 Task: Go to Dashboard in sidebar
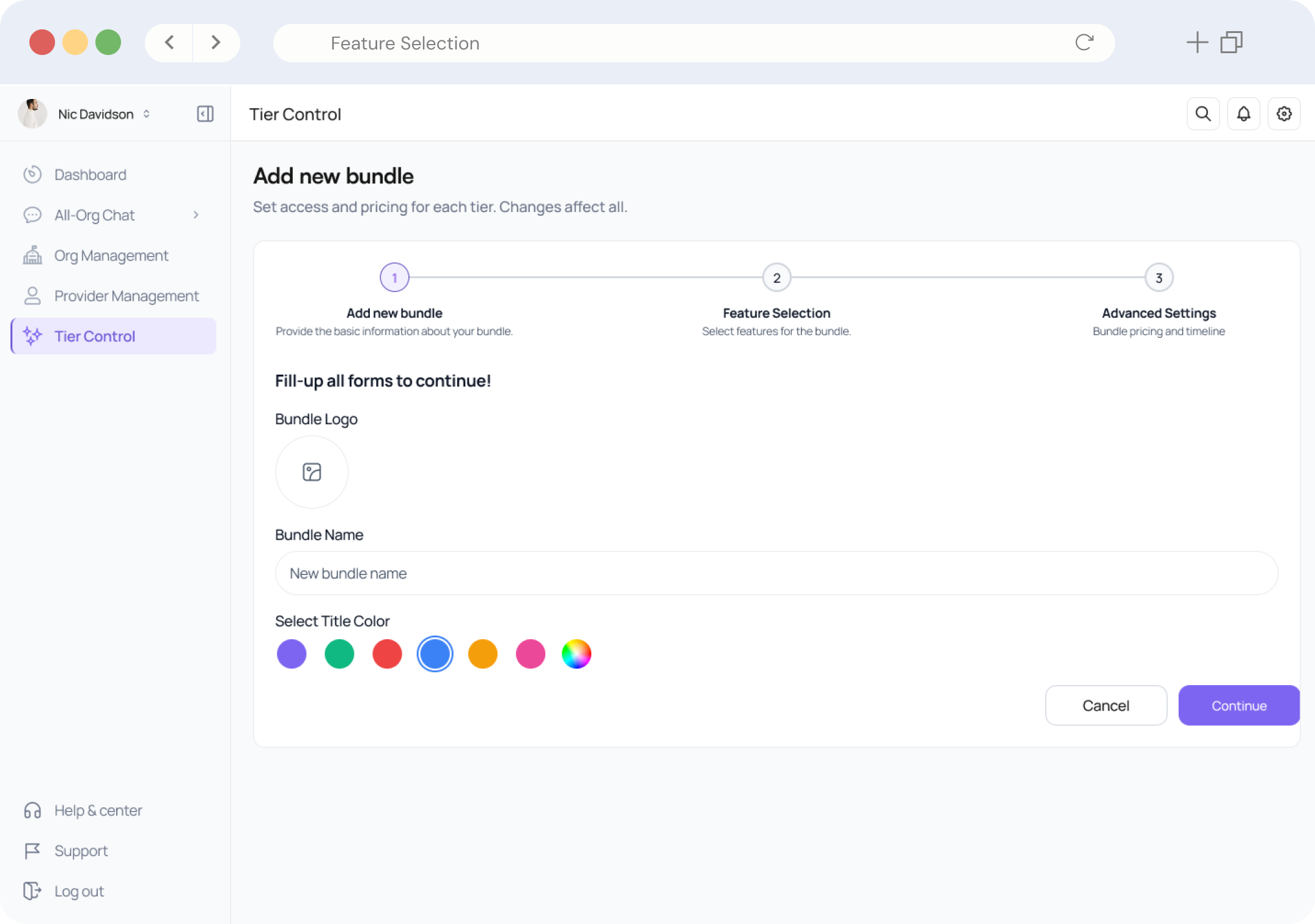90,175
